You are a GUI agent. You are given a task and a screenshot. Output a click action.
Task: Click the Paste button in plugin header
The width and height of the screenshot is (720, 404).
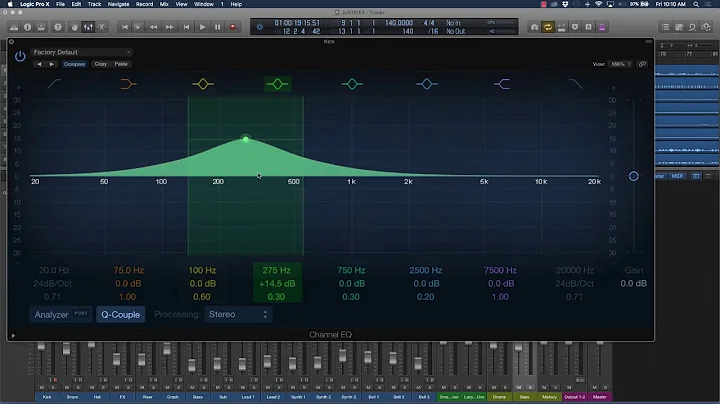coord(121,64)
